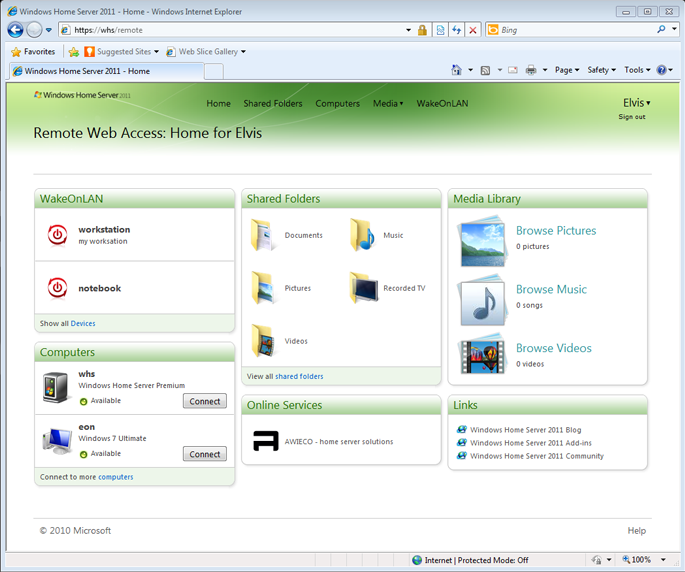Screen dimensions: 685x572
Task: Open the search provider dropdown arrow
Action: (x=675, y=29)
